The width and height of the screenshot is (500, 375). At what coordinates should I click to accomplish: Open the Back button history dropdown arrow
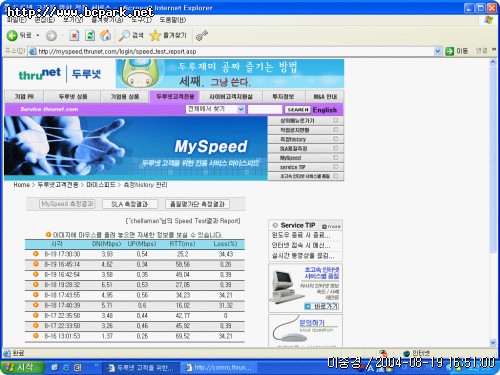click(38, 35)
